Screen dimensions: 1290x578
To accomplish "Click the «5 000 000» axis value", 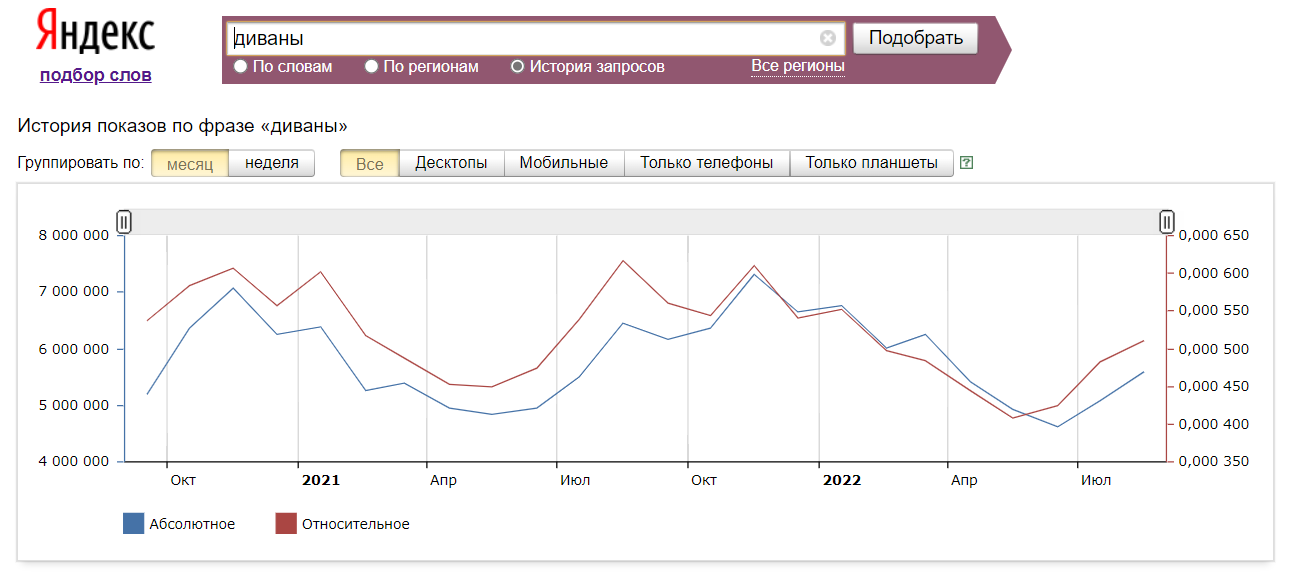I will click(76, 405).
